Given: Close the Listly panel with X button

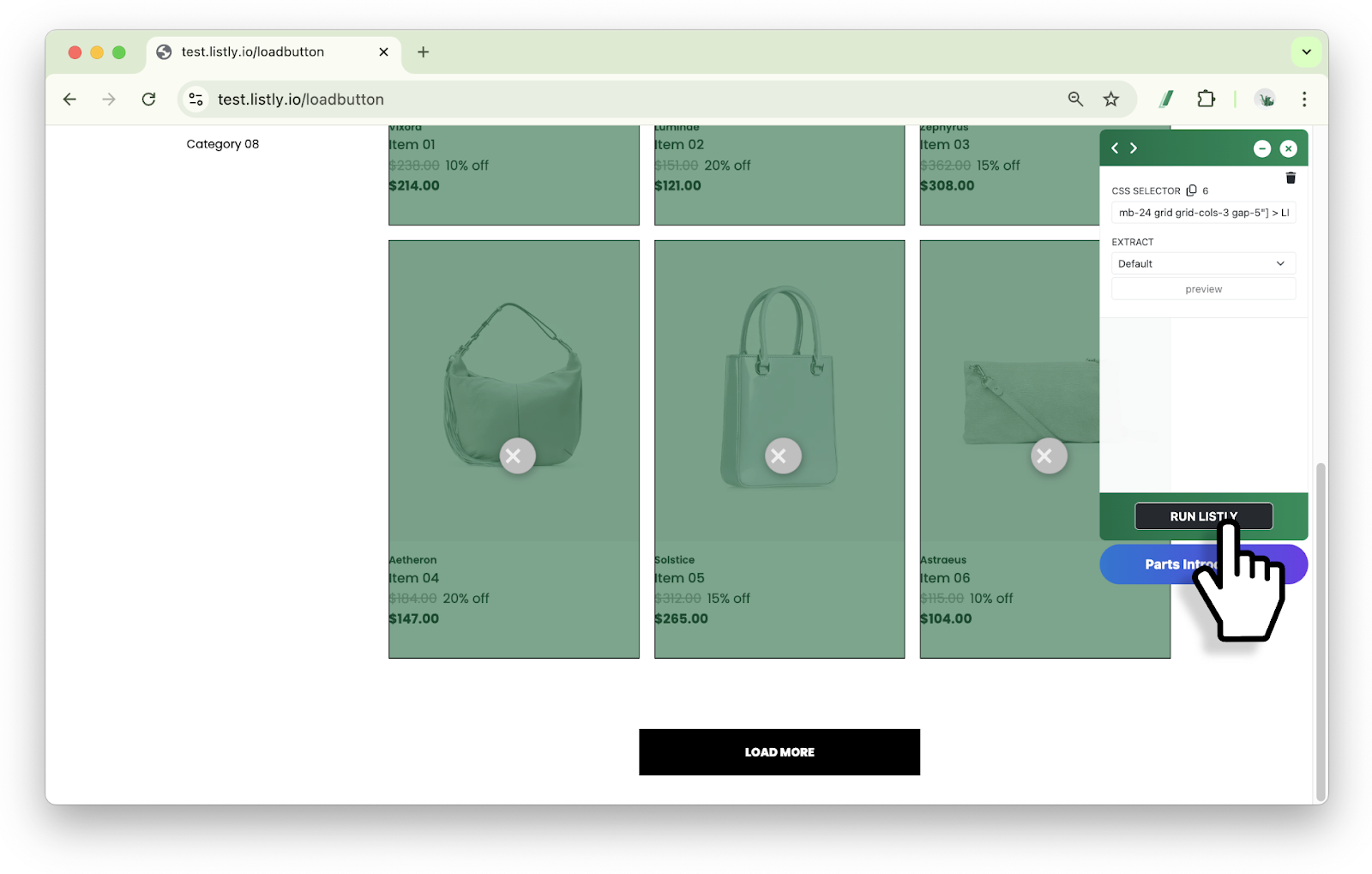Looking at the screenshot, I should (1288, 149).
